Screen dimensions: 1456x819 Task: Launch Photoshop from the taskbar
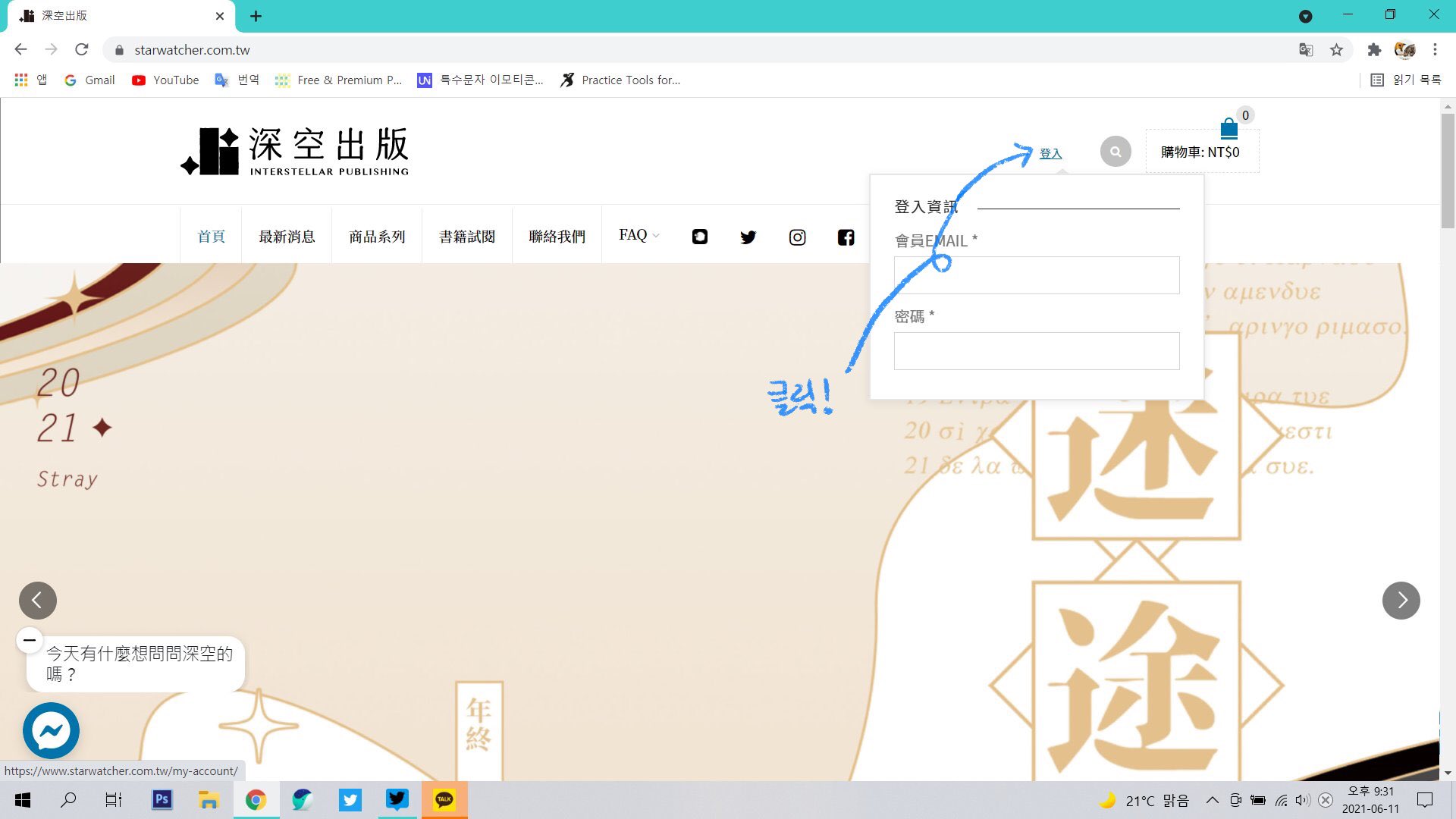point(162,799)
